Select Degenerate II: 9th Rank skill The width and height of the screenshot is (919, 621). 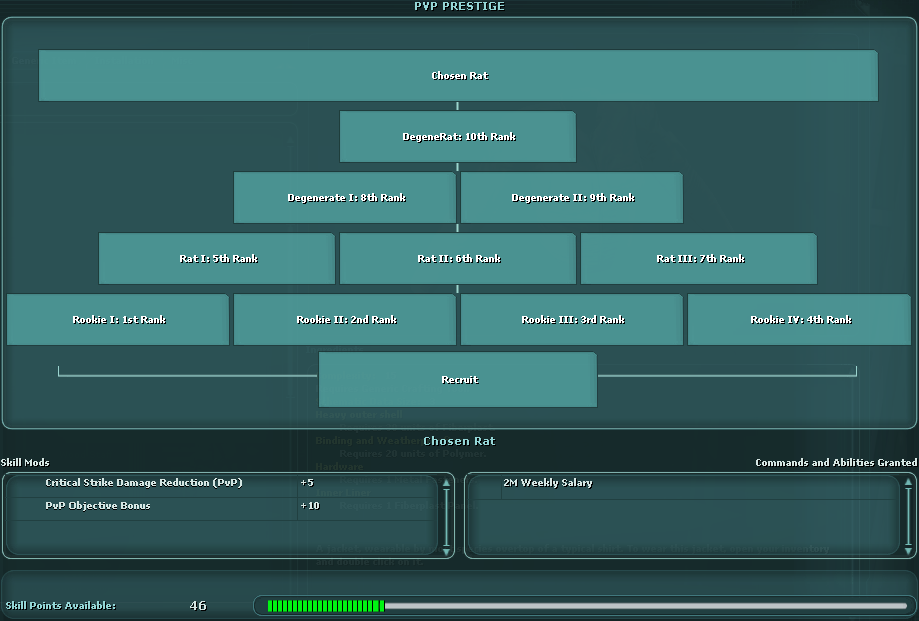tap(572, 198)
